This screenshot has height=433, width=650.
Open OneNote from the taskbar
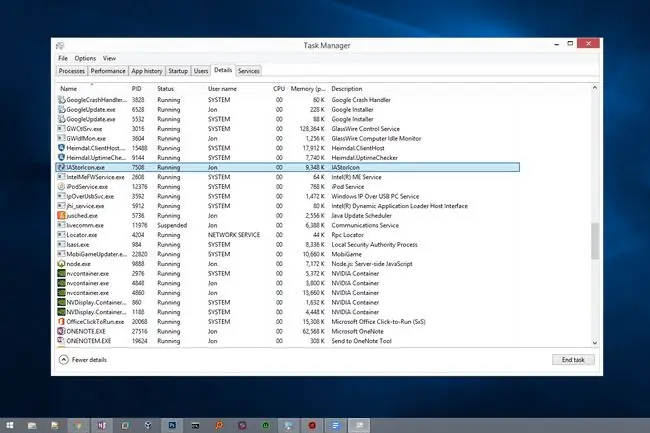tap(102, 425)
